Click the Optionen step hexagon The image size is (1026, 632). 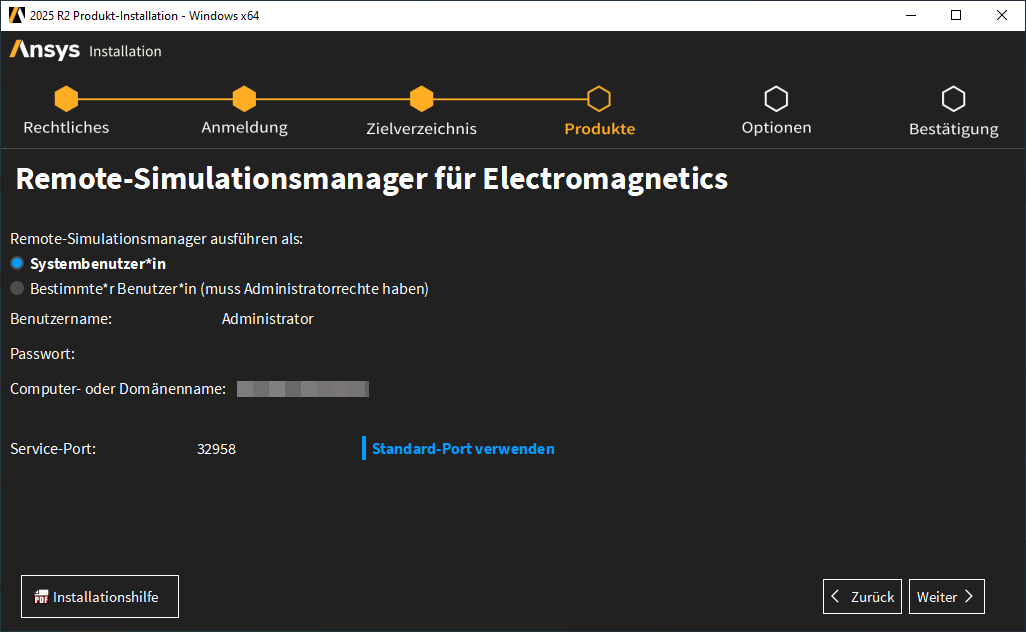[x=776, y=99]
